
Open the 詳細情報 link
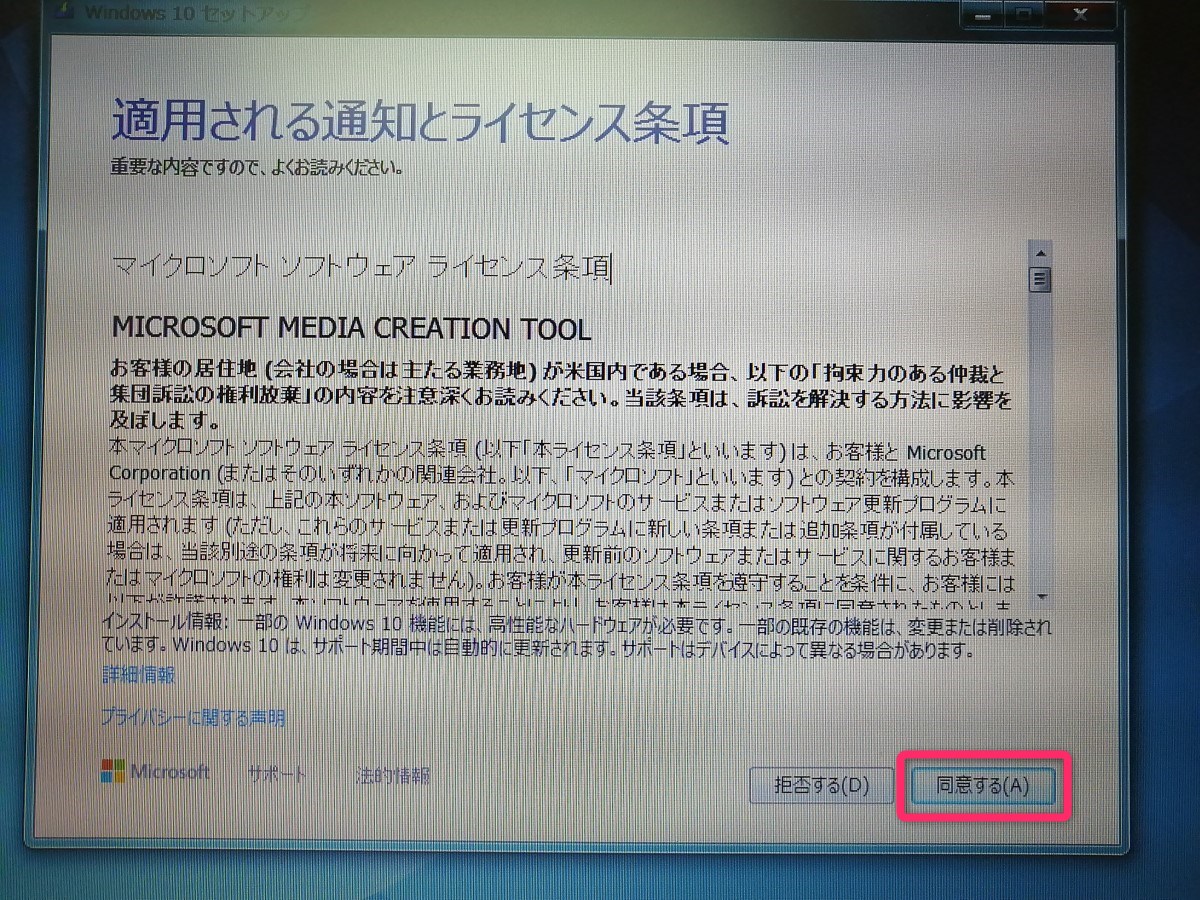[139, 676]
